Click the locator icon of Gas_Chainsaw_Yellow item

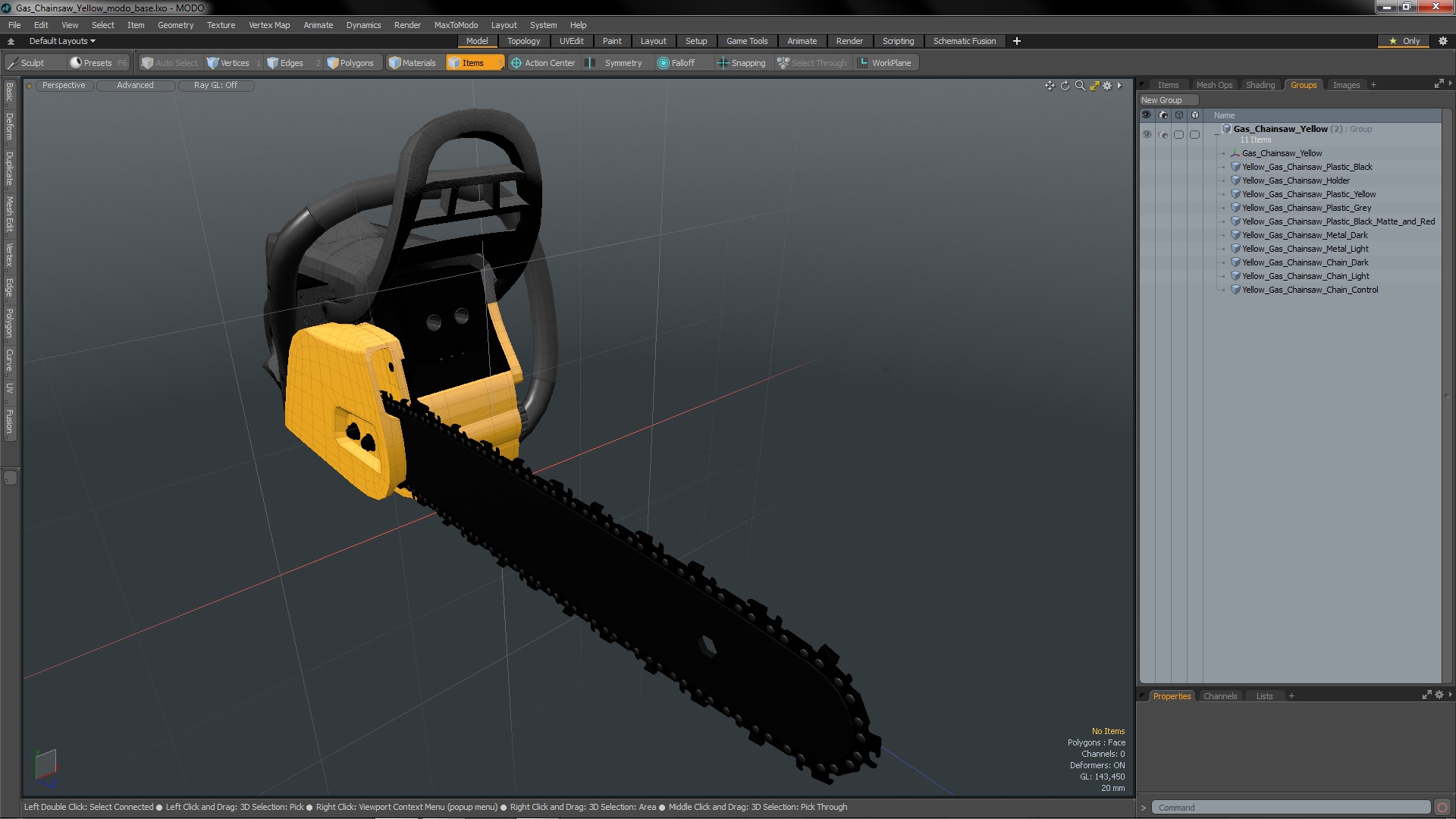(1235, 153)
